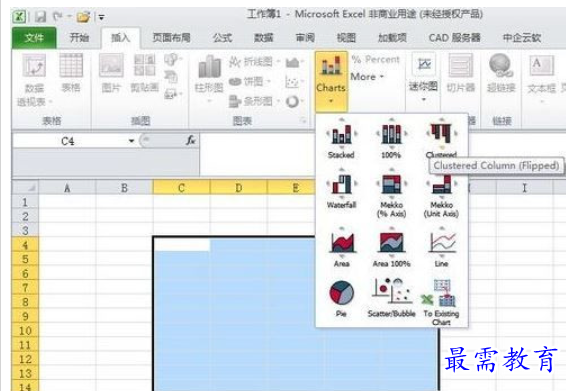Click the Excel application icon in title bar
Screen dimensions: 566x391
20,17
